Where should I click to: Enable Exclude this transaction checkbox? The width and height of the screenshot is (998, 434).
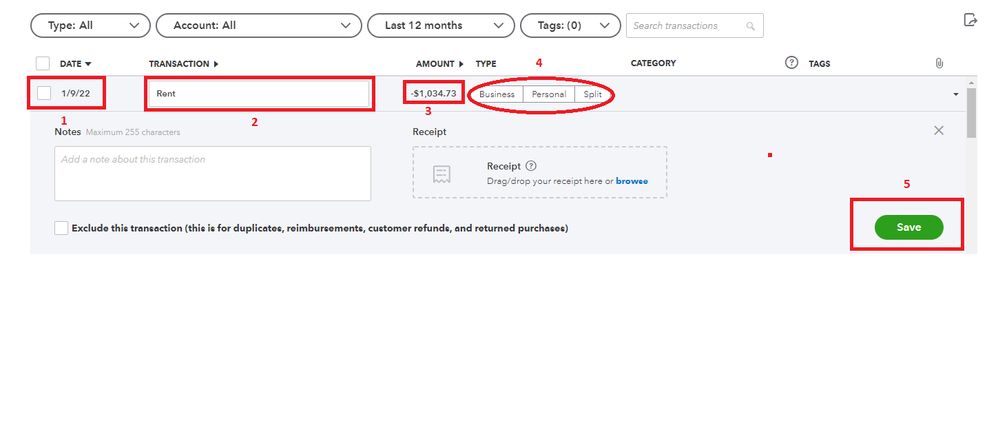tap(61, 228)
